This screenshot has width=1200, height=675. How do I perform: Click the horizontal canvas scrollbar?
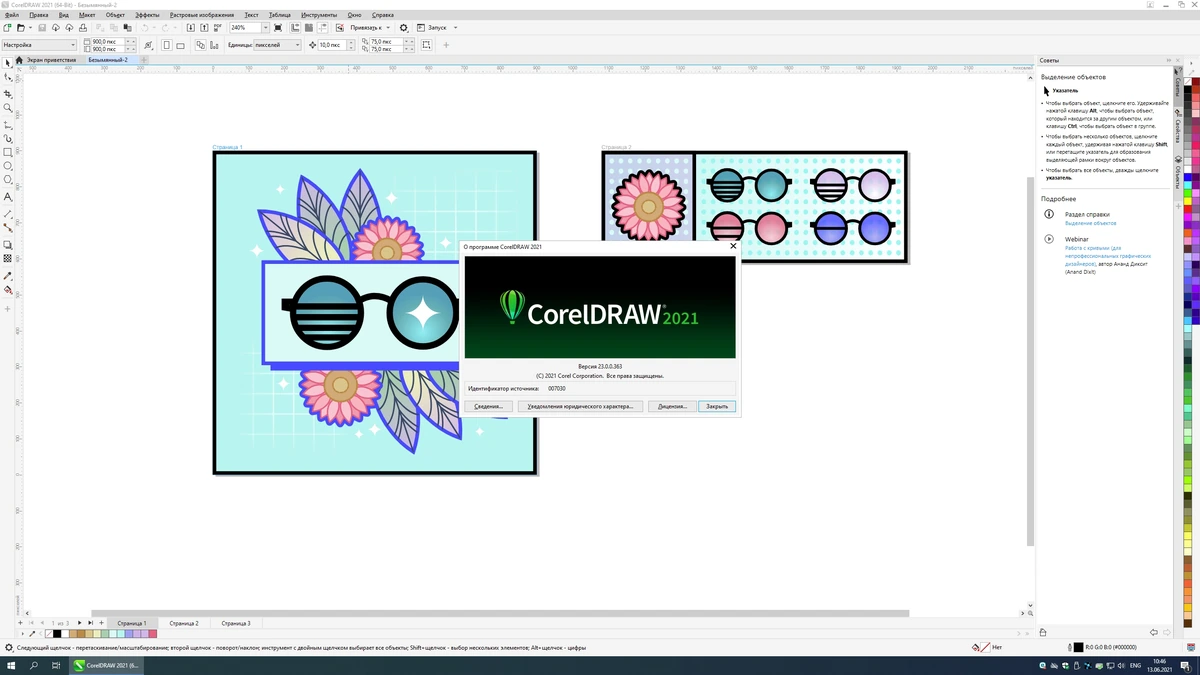(500, 613)
